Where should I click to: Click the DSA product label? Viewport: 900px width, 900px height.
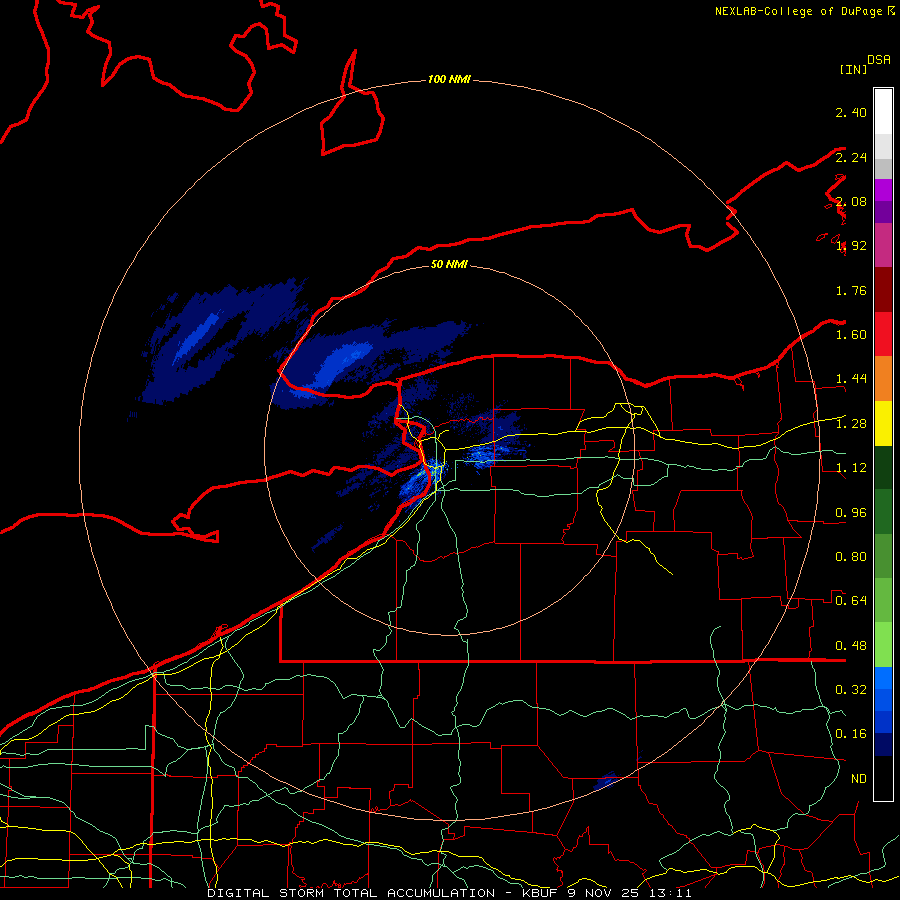click(879, 60)
